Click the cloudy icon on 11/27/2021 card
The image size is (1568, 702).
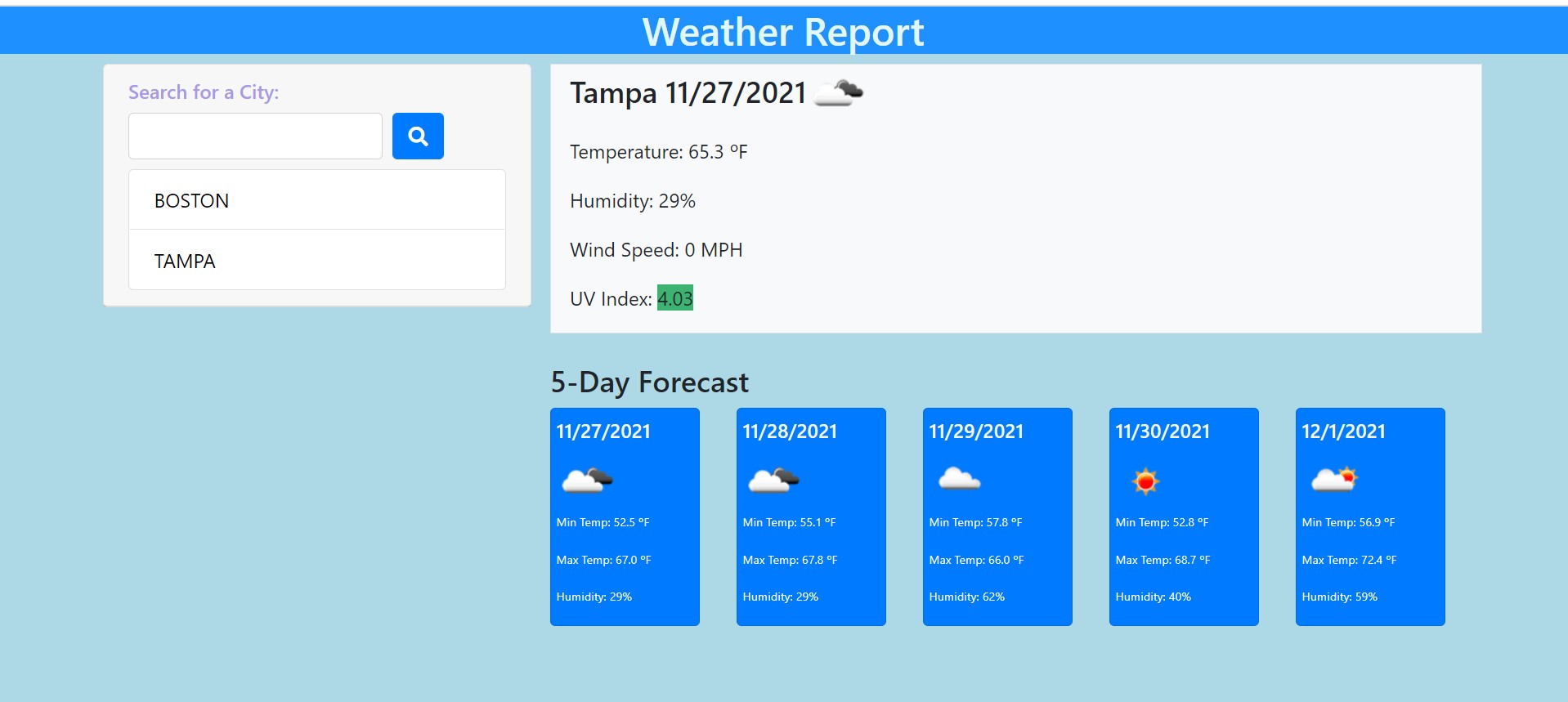(587, 481)
